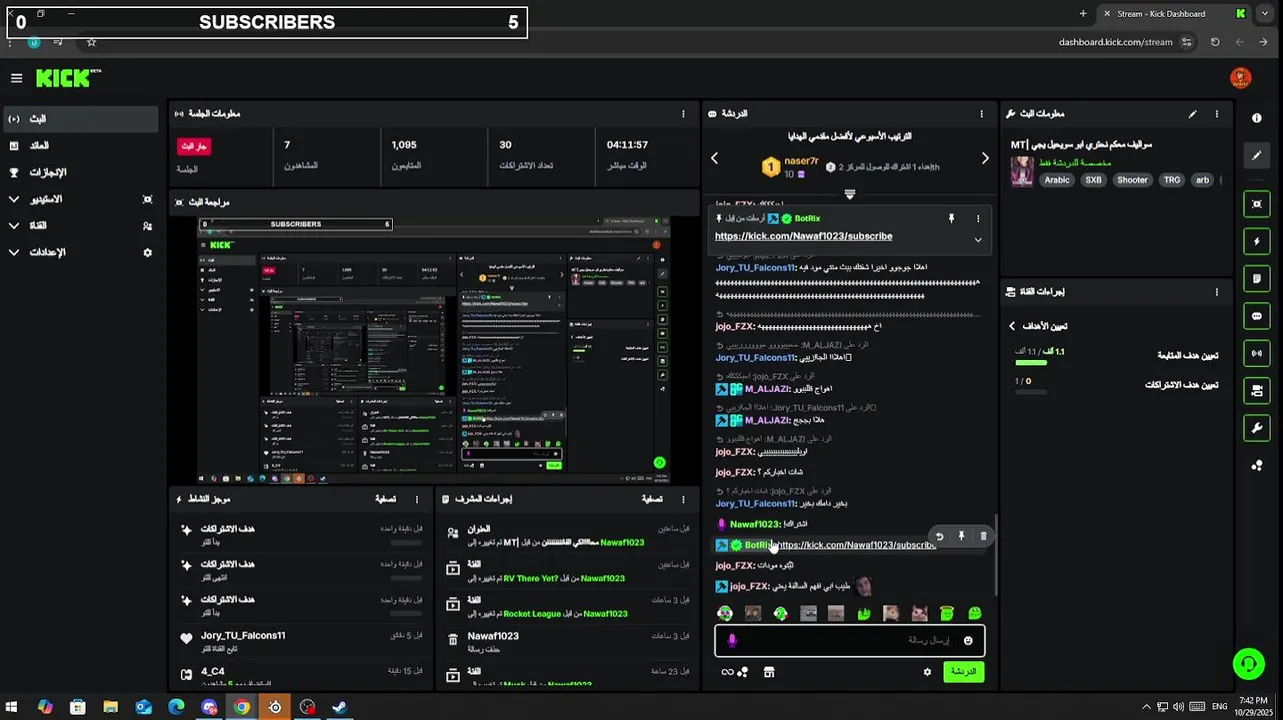The height and width of the screenshot is (720, 1283).
Task: Open the emoji picker in chat input
Action: tap(968, 640)
